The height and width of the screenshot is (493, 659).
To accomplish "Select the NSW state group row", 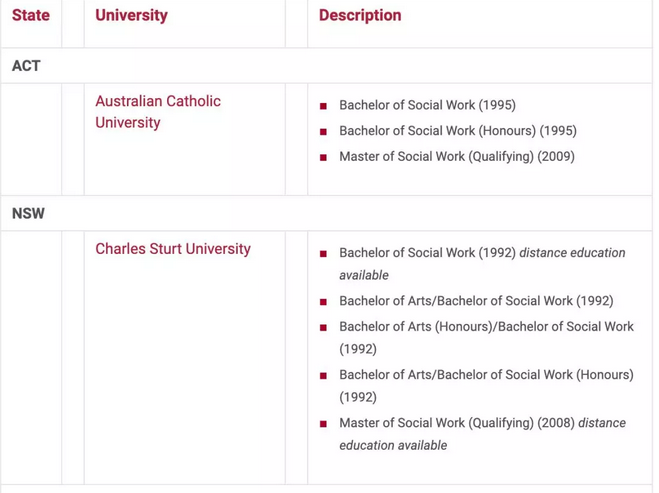I will click(x=29, y=214).
